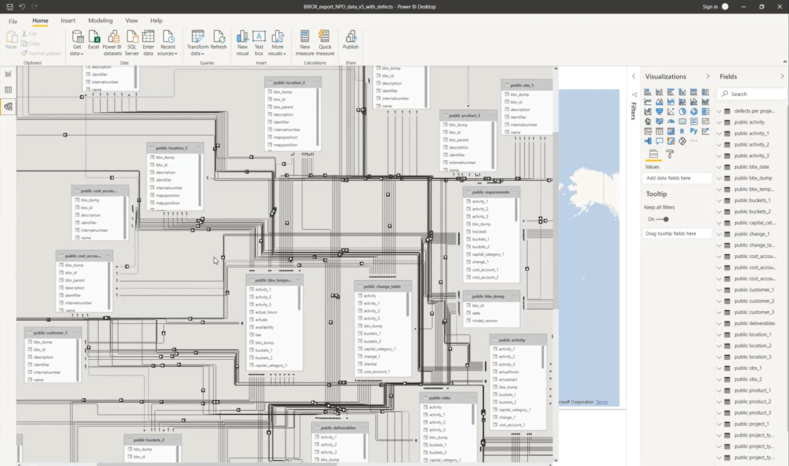Expand public deliverables in Fields
789x466 pixels.
point(719,324)
